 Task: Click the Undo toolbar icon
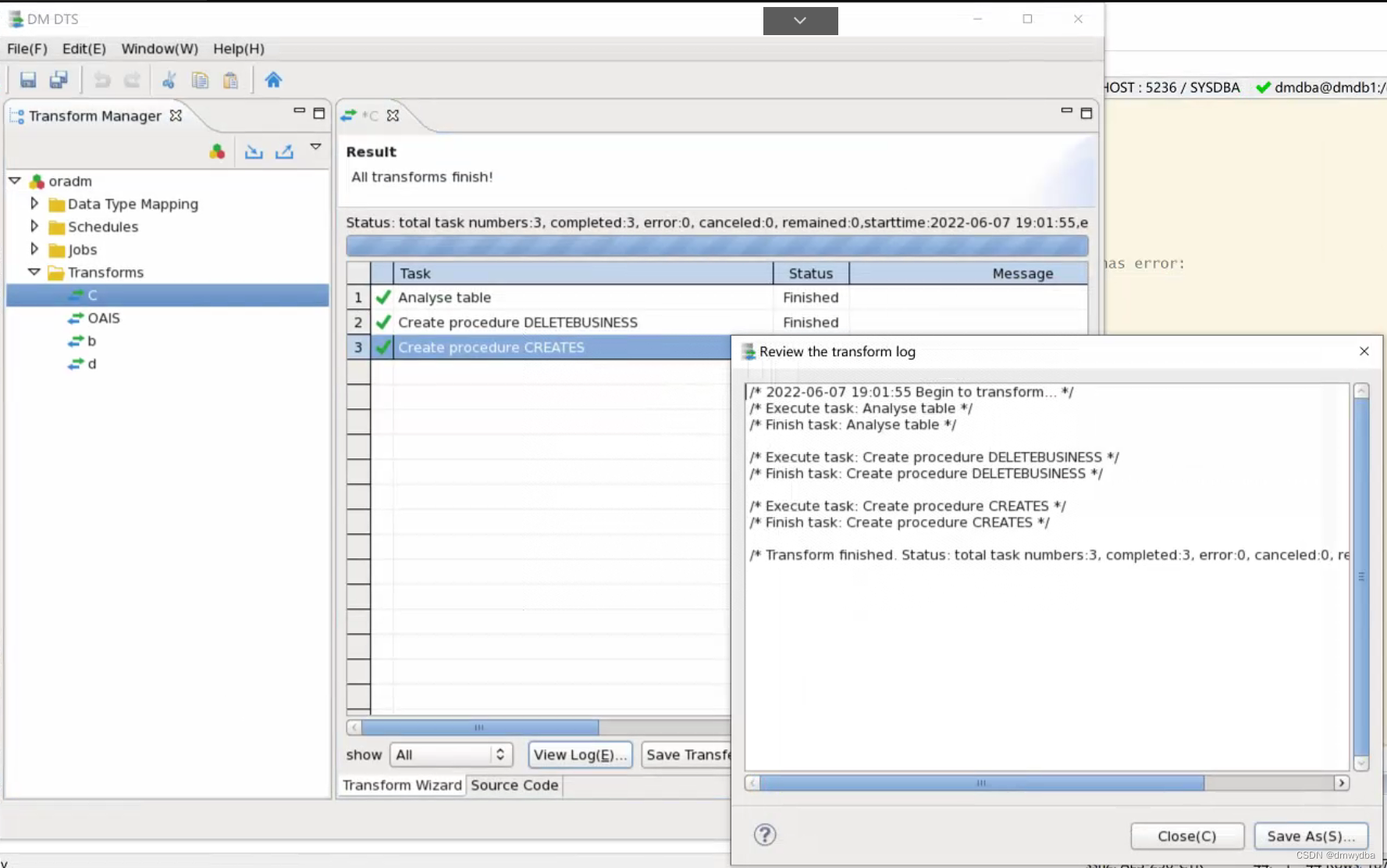[101, 80]
